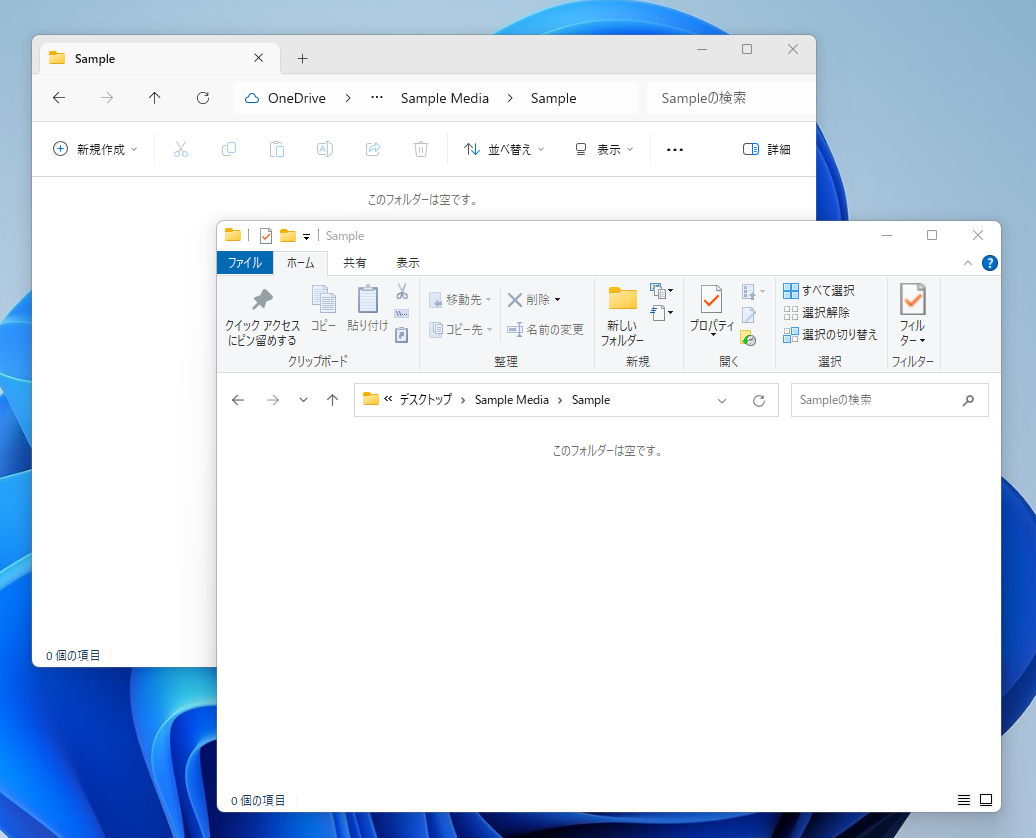1036x838 pixels.
Task: Expand address bar history dropdown in front window
Action: [722, 400]
